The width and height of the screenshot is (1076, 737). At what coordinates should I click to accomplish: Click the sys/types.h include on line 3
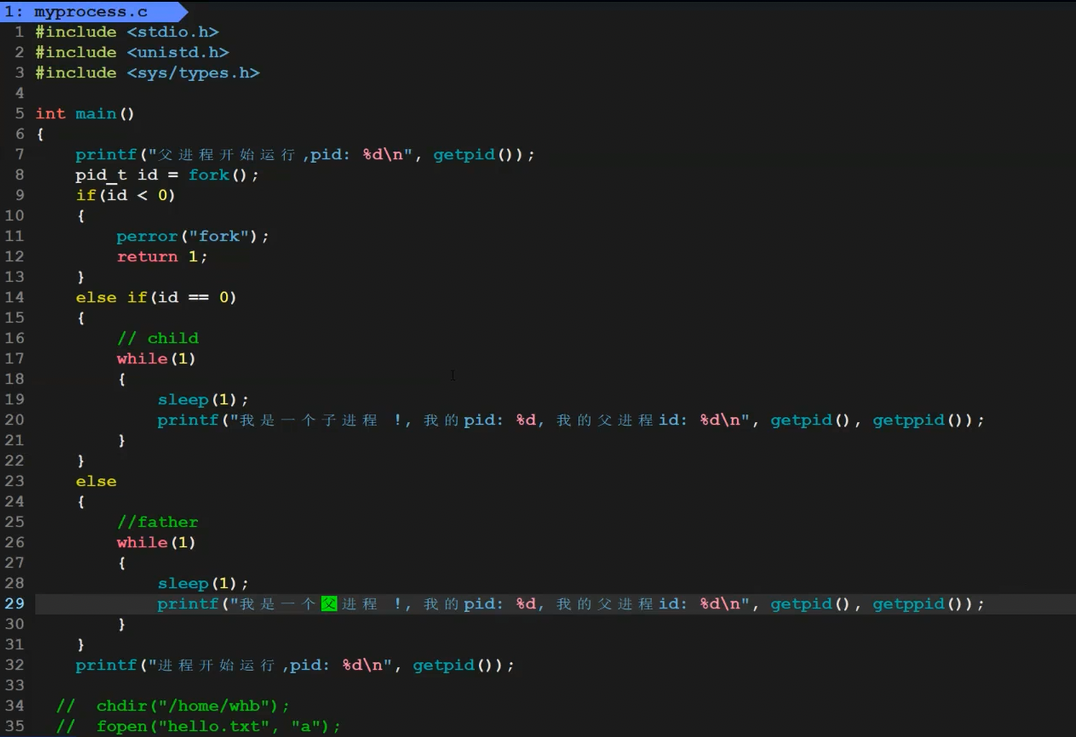click(x=193, y=73)
